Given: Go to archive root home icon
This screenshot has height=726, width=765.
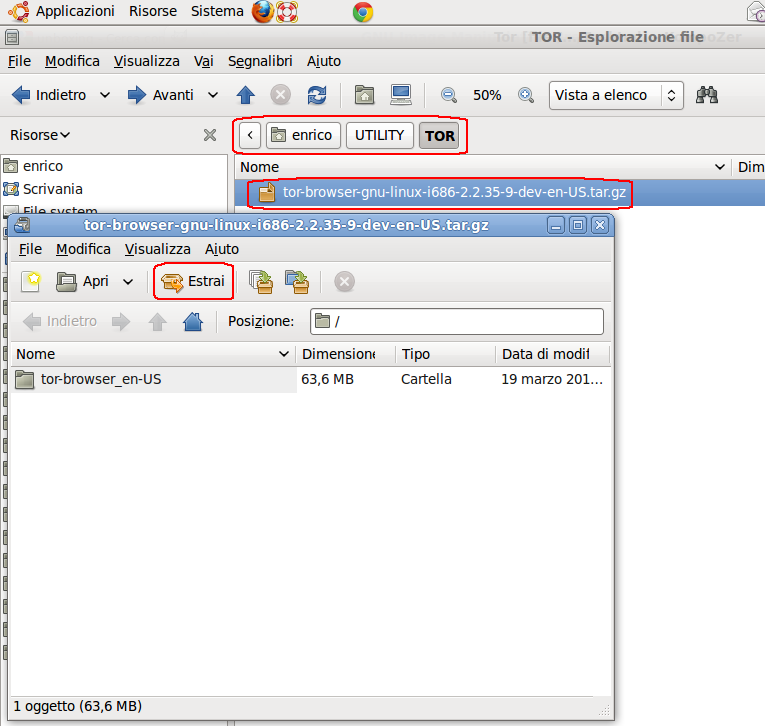Looking at the screenshot, I should click(193, 321).
